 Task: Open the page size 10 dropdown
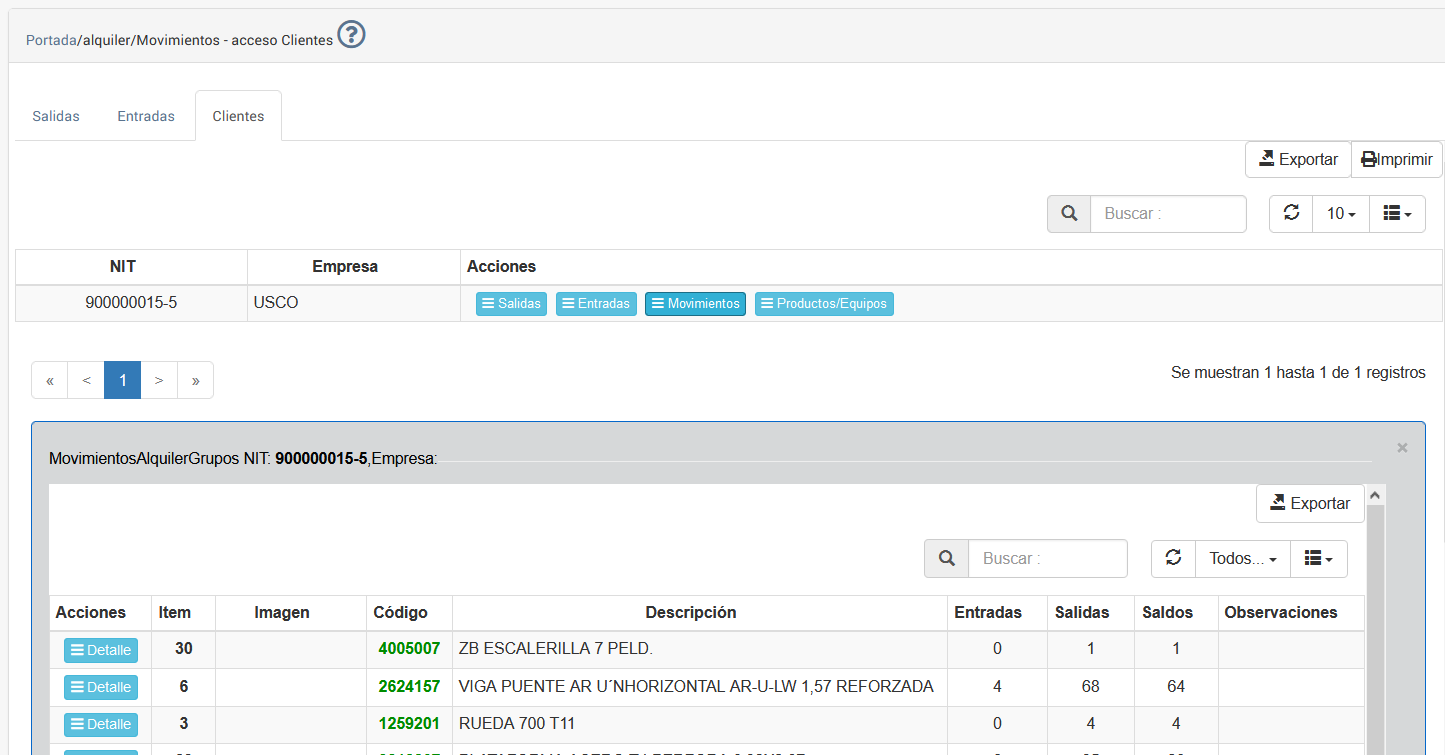pos(1340,214)
